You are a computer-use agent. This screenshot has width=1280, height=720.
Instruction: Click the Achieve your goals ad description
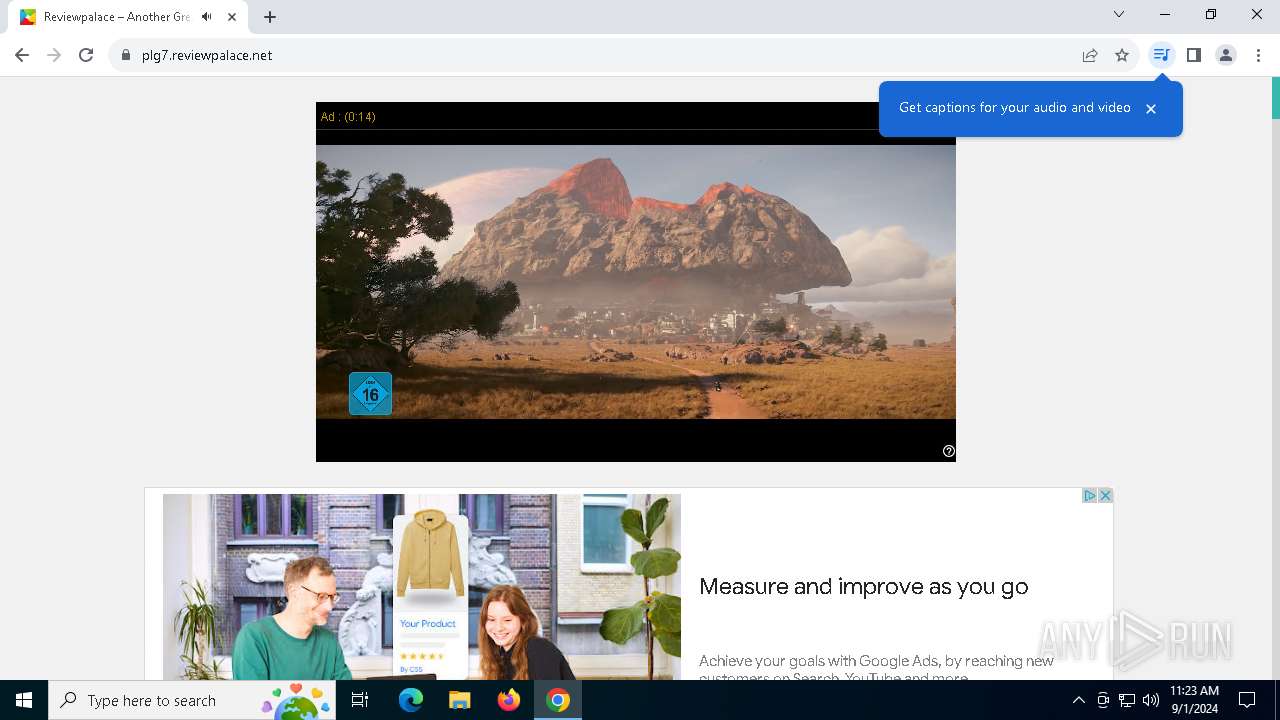coord(877,668)
